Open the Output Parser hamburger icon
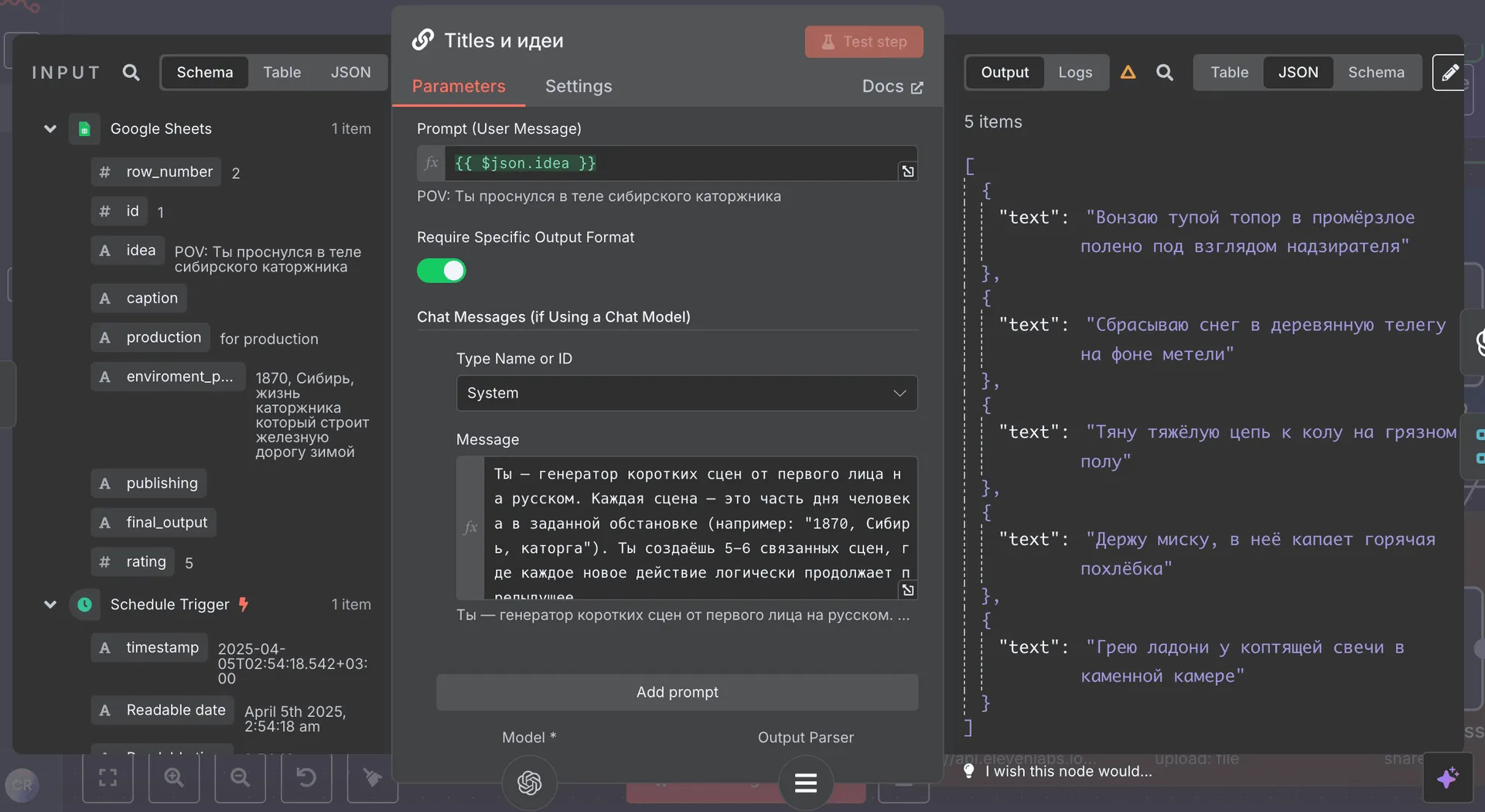The image size is (1485, 812). [805, 783]
